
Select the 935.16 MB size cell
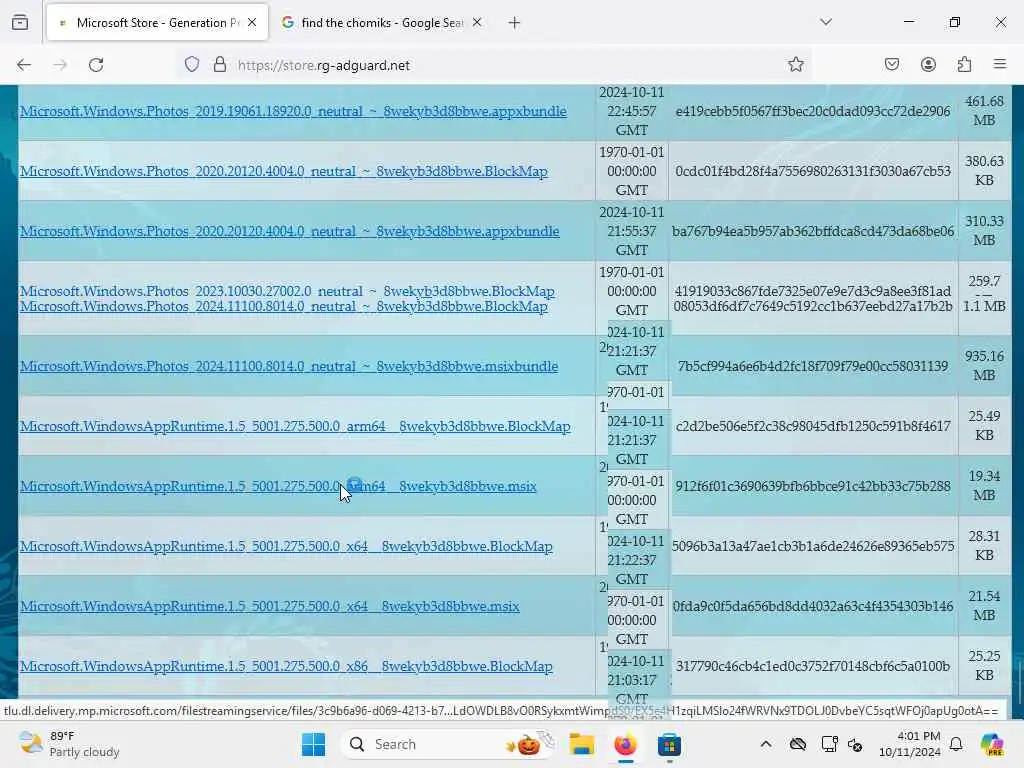click(984, 366)
